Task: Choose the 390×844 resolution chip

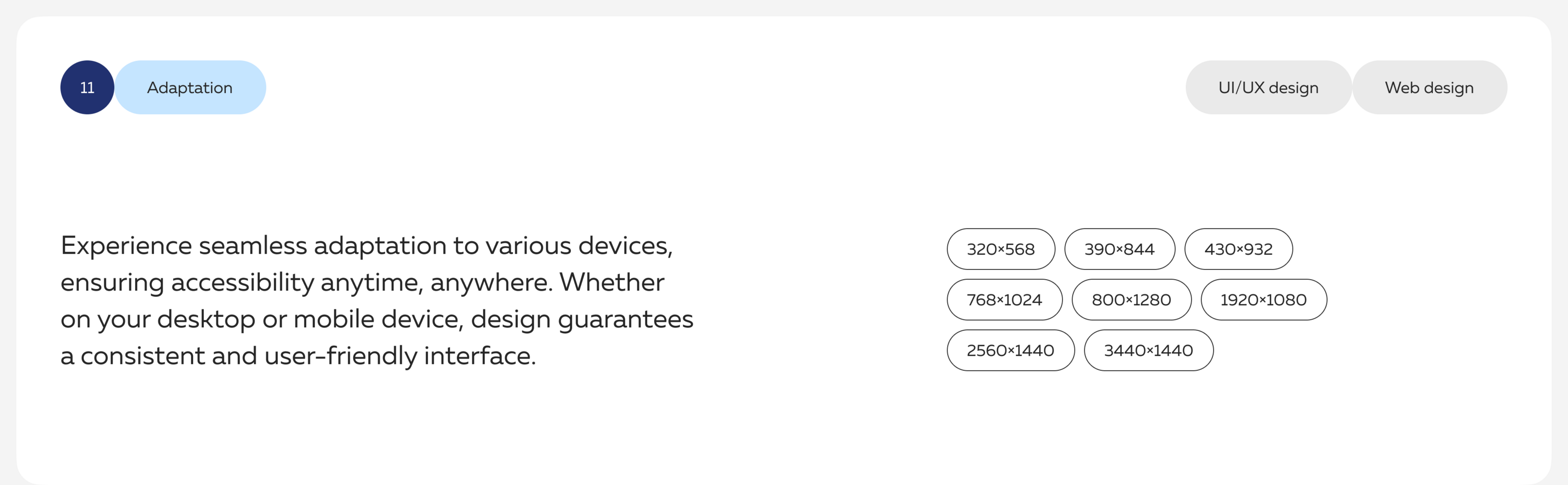Action: coord(1119,249)
